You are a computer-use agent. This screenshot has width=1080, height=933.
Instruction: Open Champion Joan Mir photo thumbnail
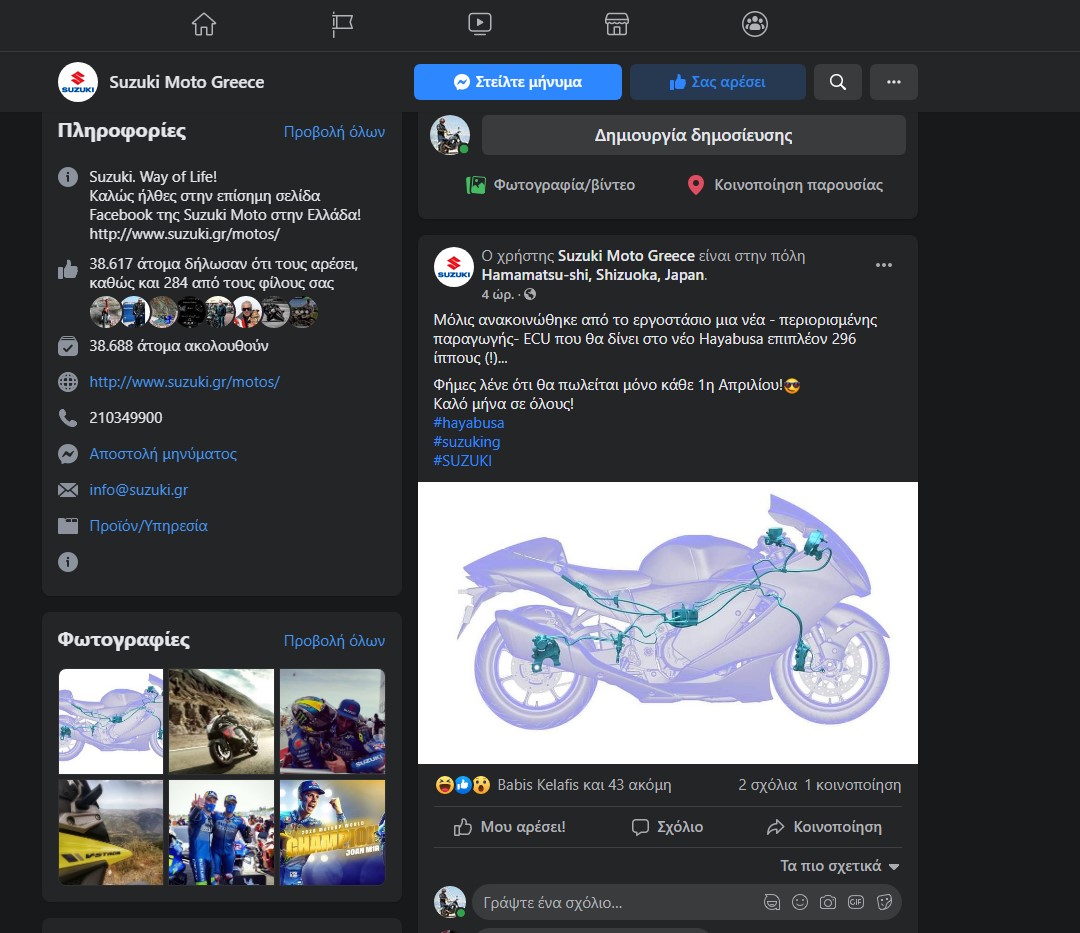(x=332, y=832)
